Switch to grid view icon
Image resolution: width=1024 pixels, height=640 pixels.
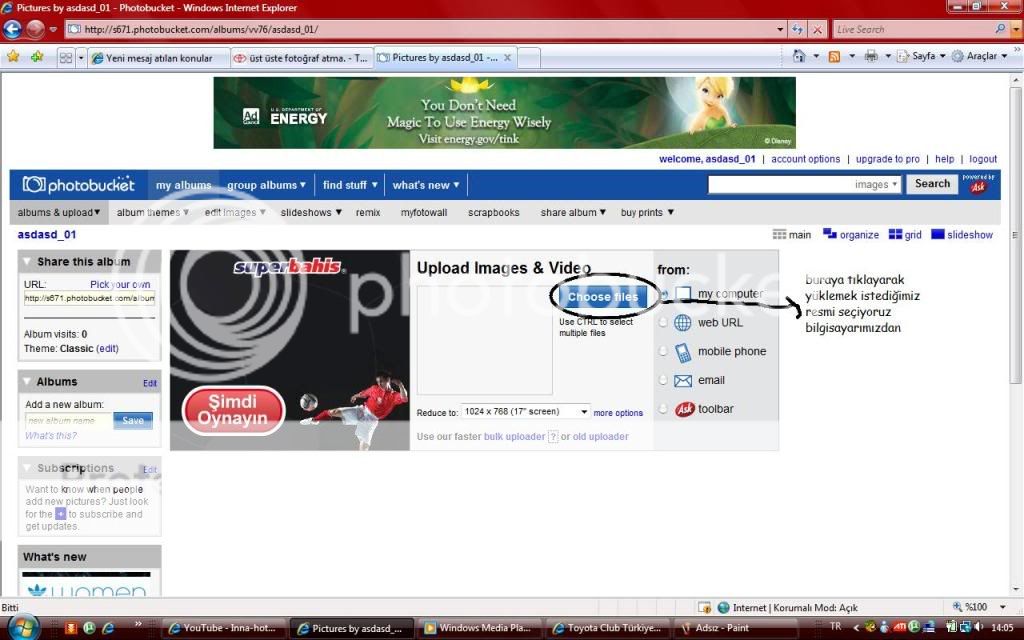895,235
